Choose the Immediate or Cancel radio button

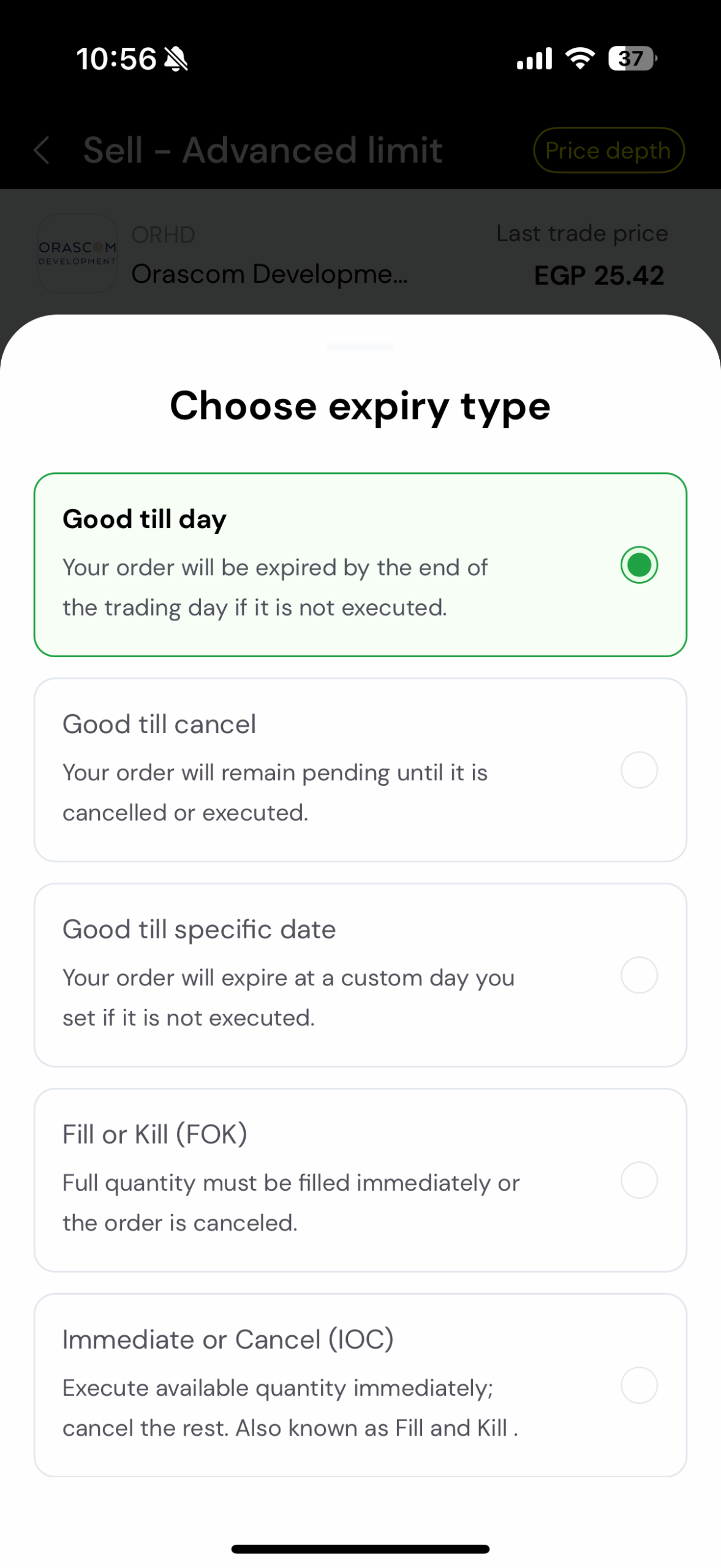[639, 1385]
